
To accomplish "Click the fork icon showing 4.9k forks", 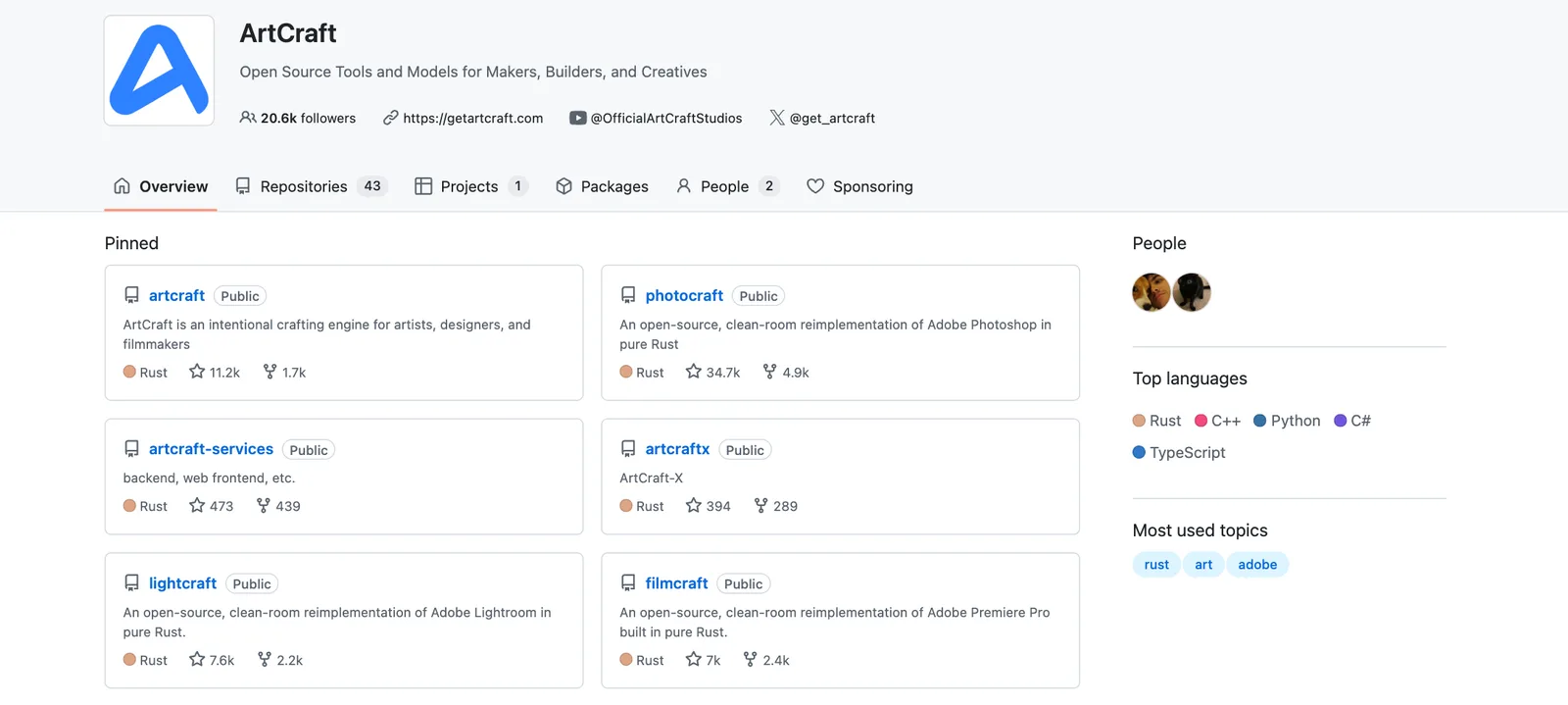I will 769,372.
